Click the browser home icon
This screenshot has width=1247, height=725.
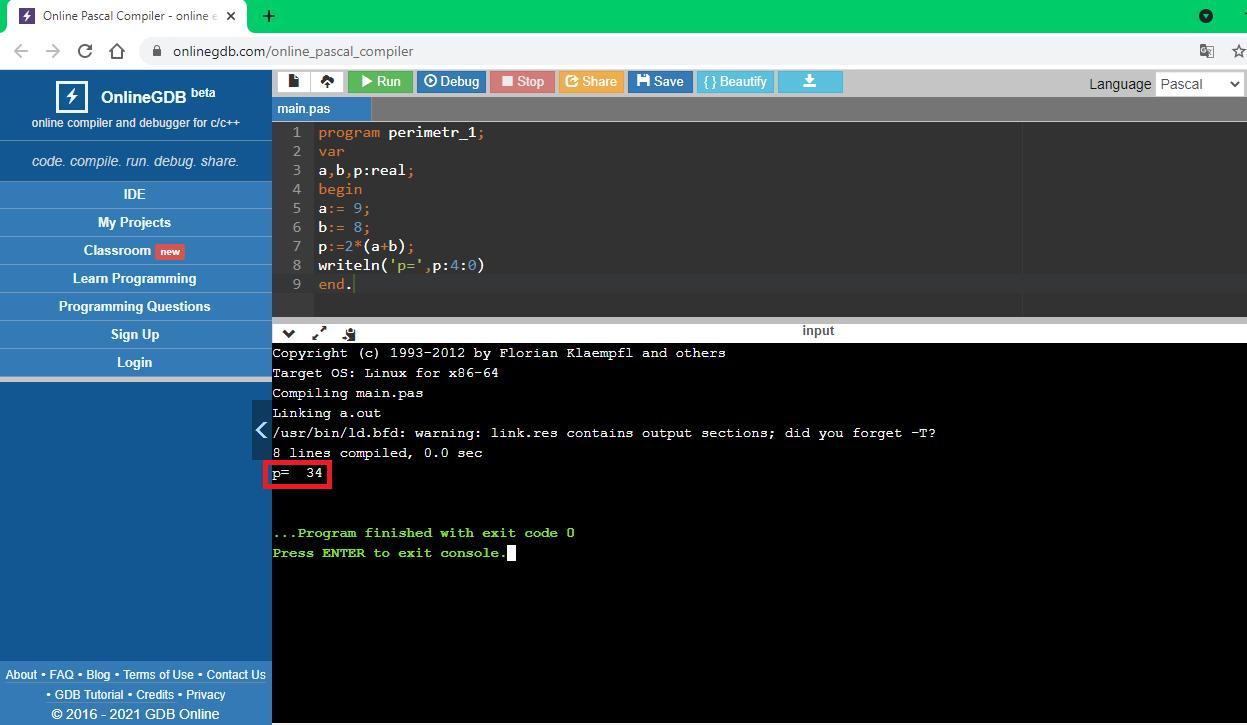click(x=117, y=51)
